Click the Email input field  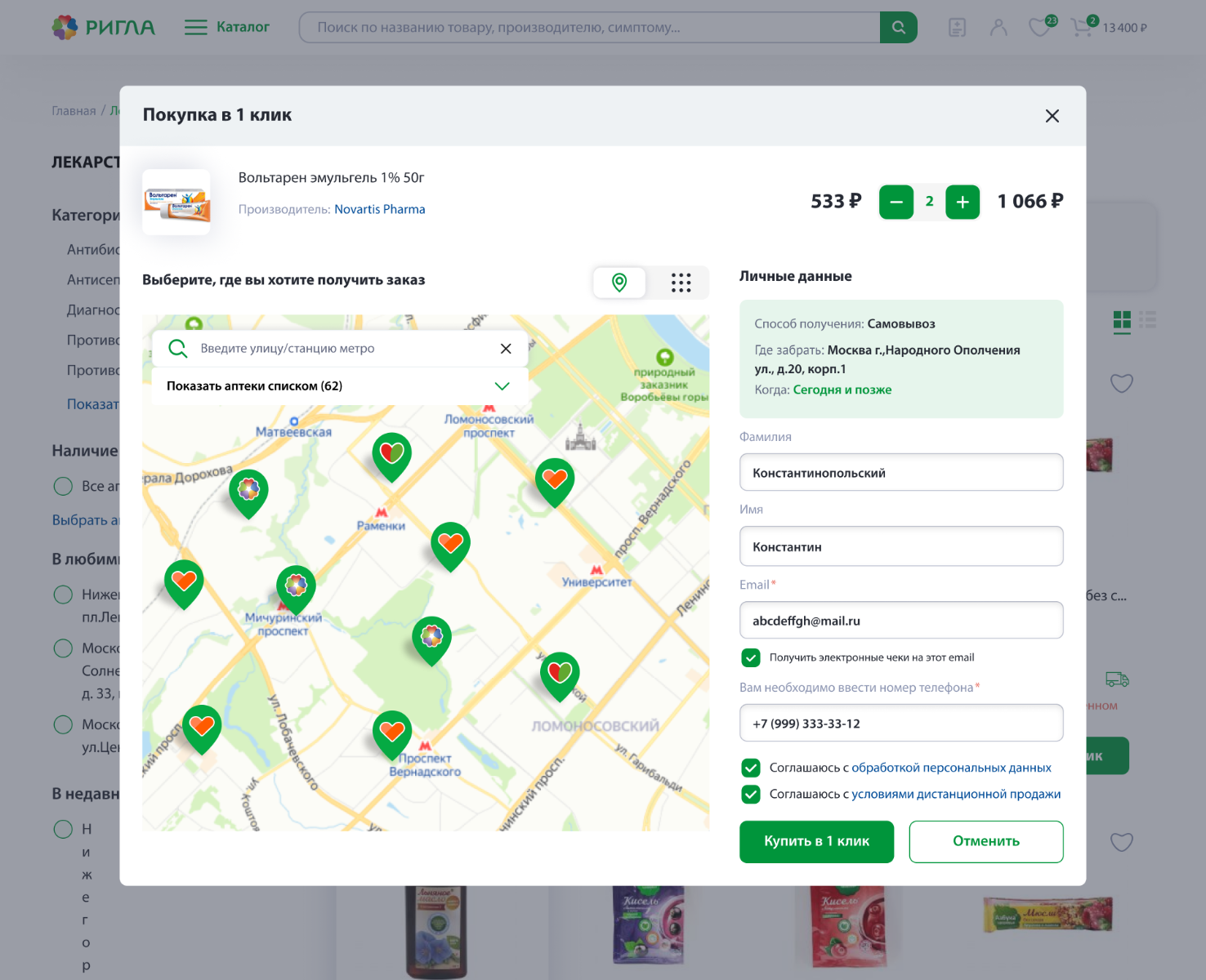point(900,621)
